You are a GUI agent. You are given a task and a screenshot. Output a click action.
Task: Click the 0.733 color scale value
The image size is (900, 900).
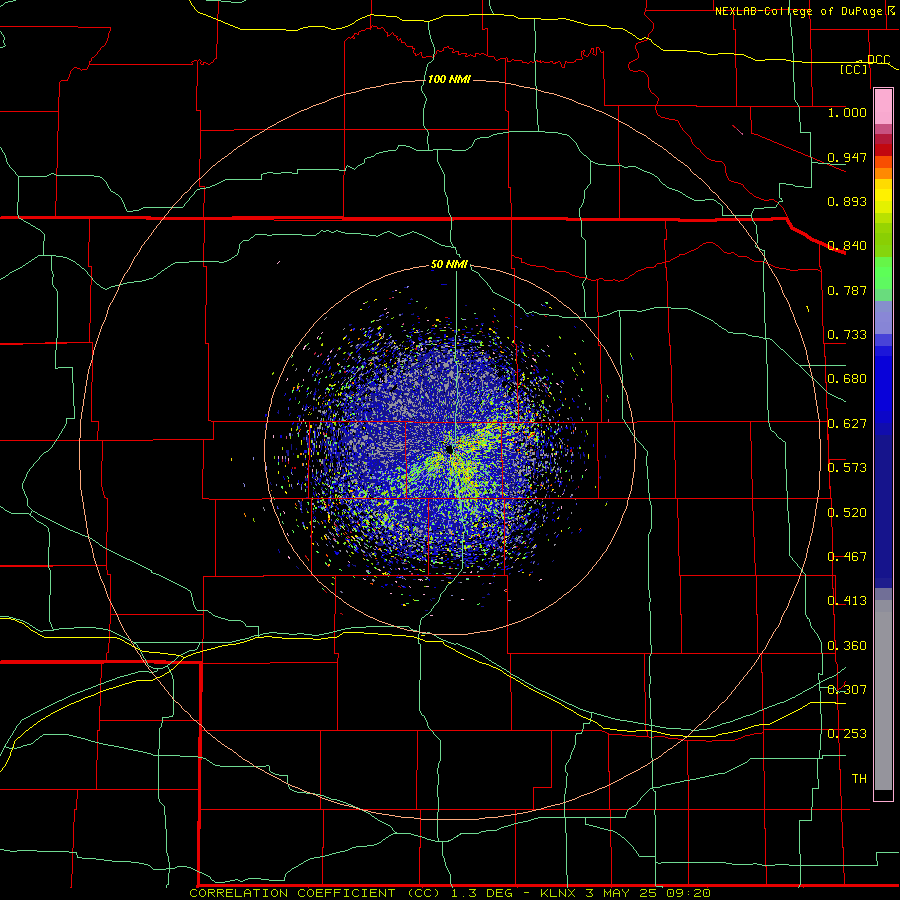coord(847,335)
